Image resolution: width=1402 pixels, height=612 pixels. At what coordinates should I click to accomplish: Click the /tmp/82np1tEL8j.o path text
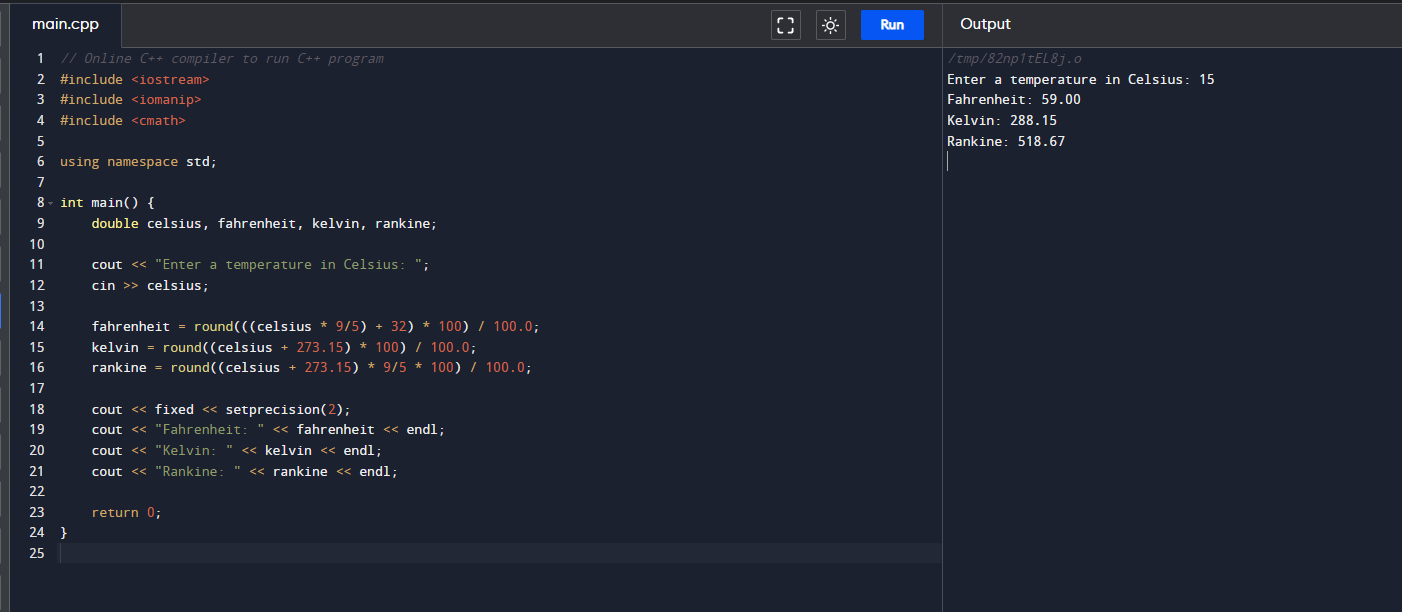tap(1013, 59)
